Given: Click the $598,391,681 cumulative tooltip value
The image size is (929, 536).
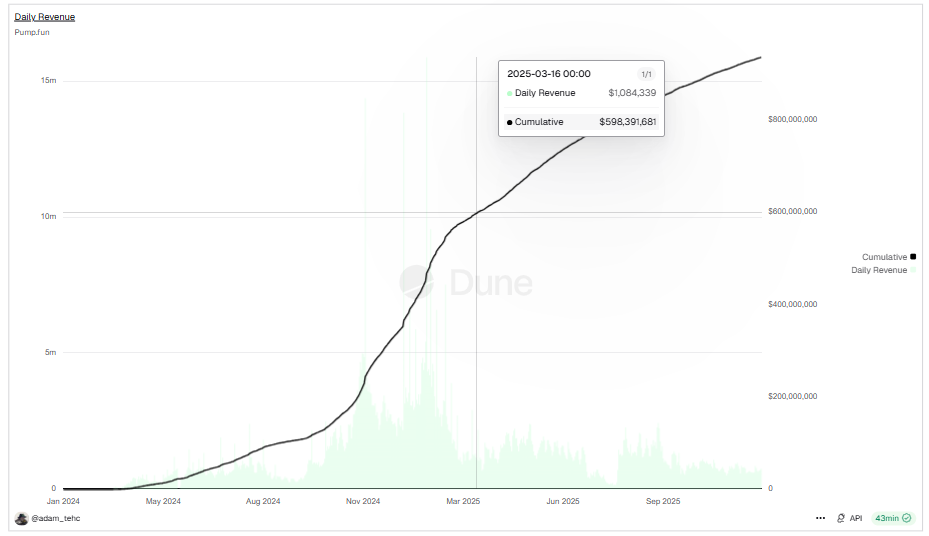Looking at the screenshot, I should click(627, 122).
